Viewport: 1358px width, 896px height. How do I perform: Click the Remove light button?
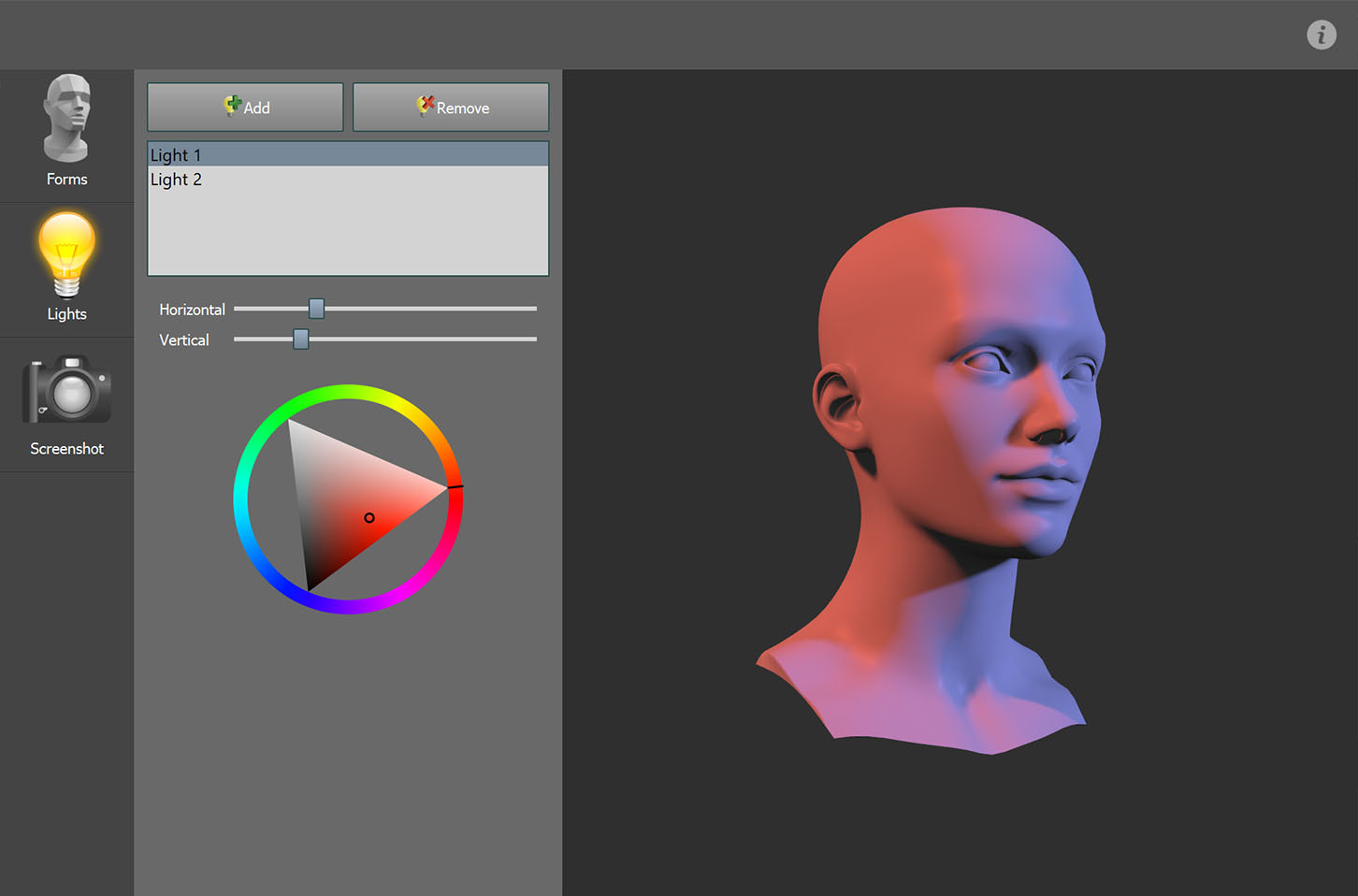point(451,107)
